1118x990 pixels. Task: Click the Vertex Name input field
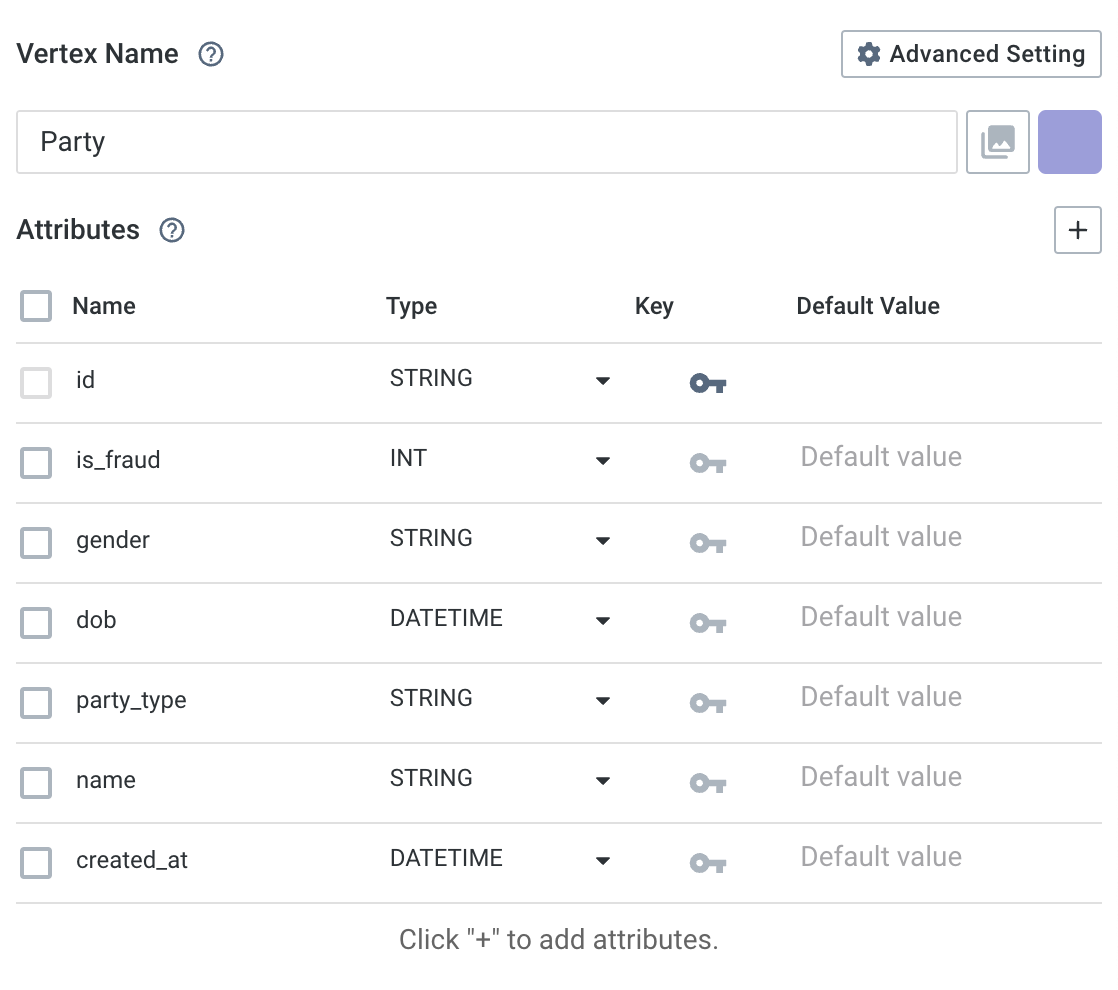(486, 142)
